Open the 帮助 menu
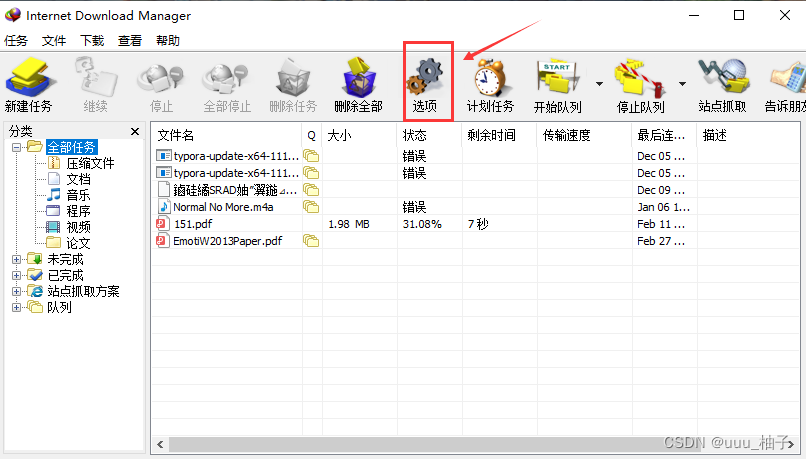Image resolution: width=806 pixels, height=459 pixels. tap(168, 41)
